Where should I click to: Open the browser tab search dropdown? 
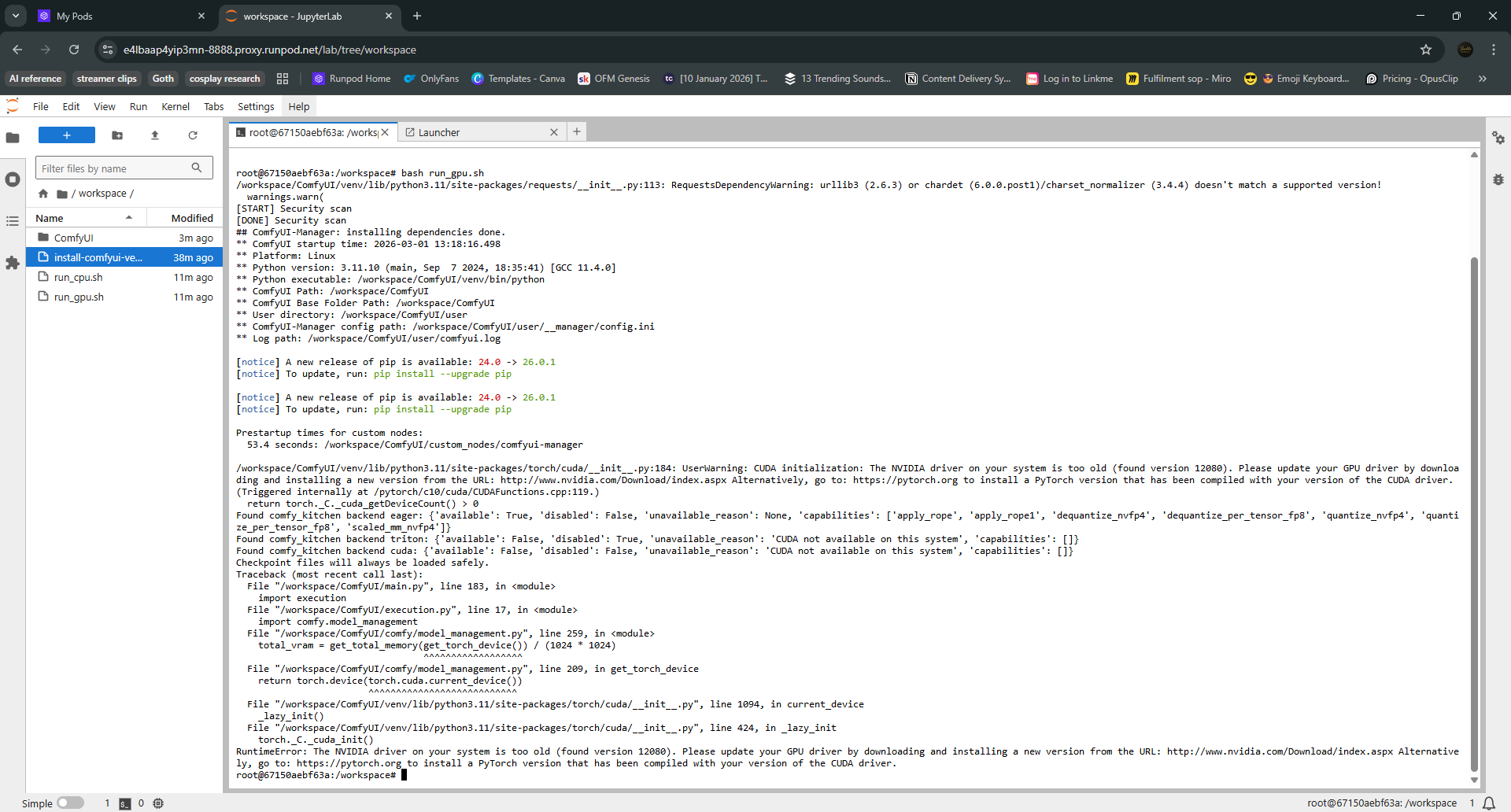click(x=15, y=16)
